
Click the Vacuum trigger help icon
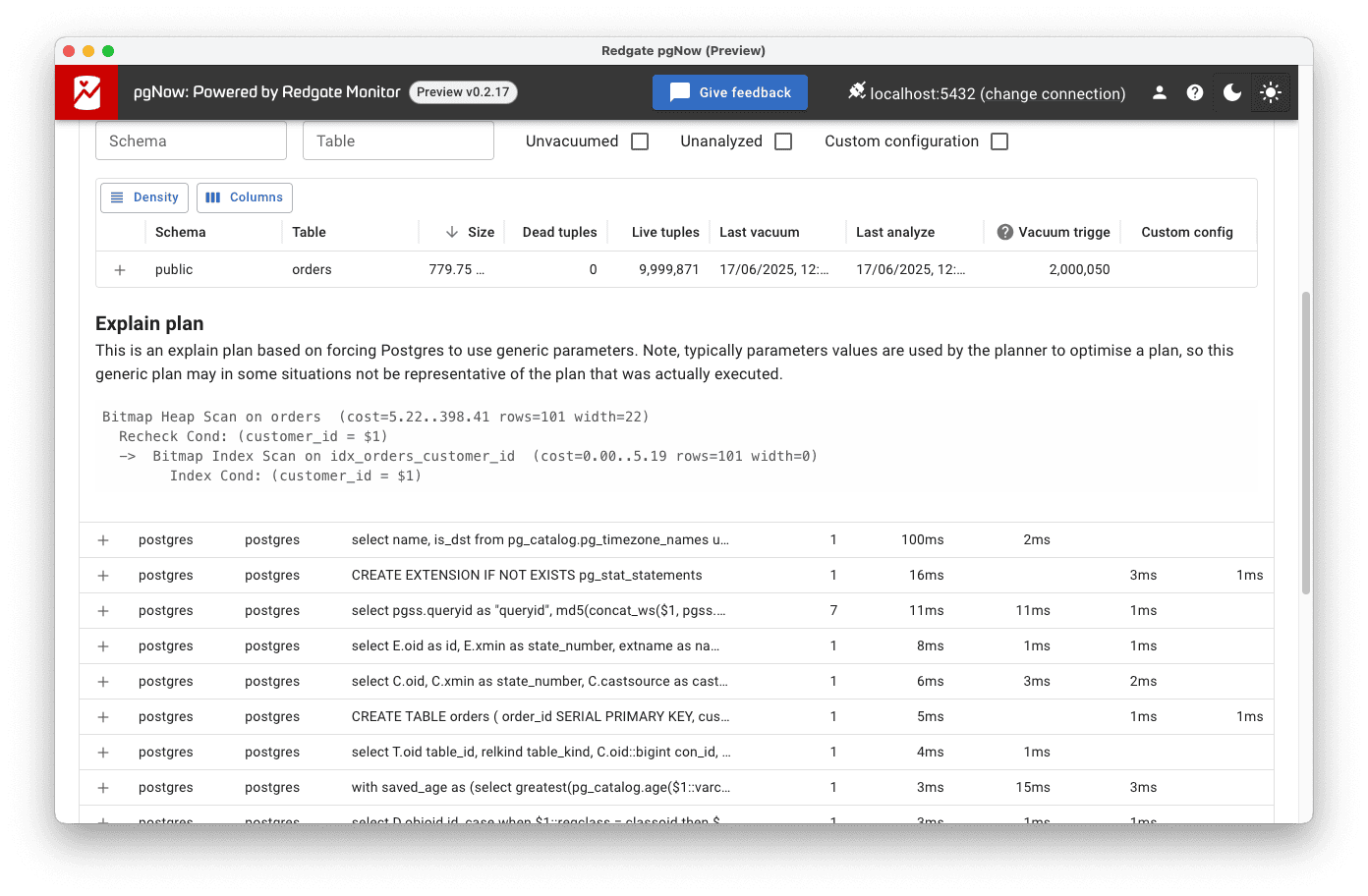point(1004,232)
